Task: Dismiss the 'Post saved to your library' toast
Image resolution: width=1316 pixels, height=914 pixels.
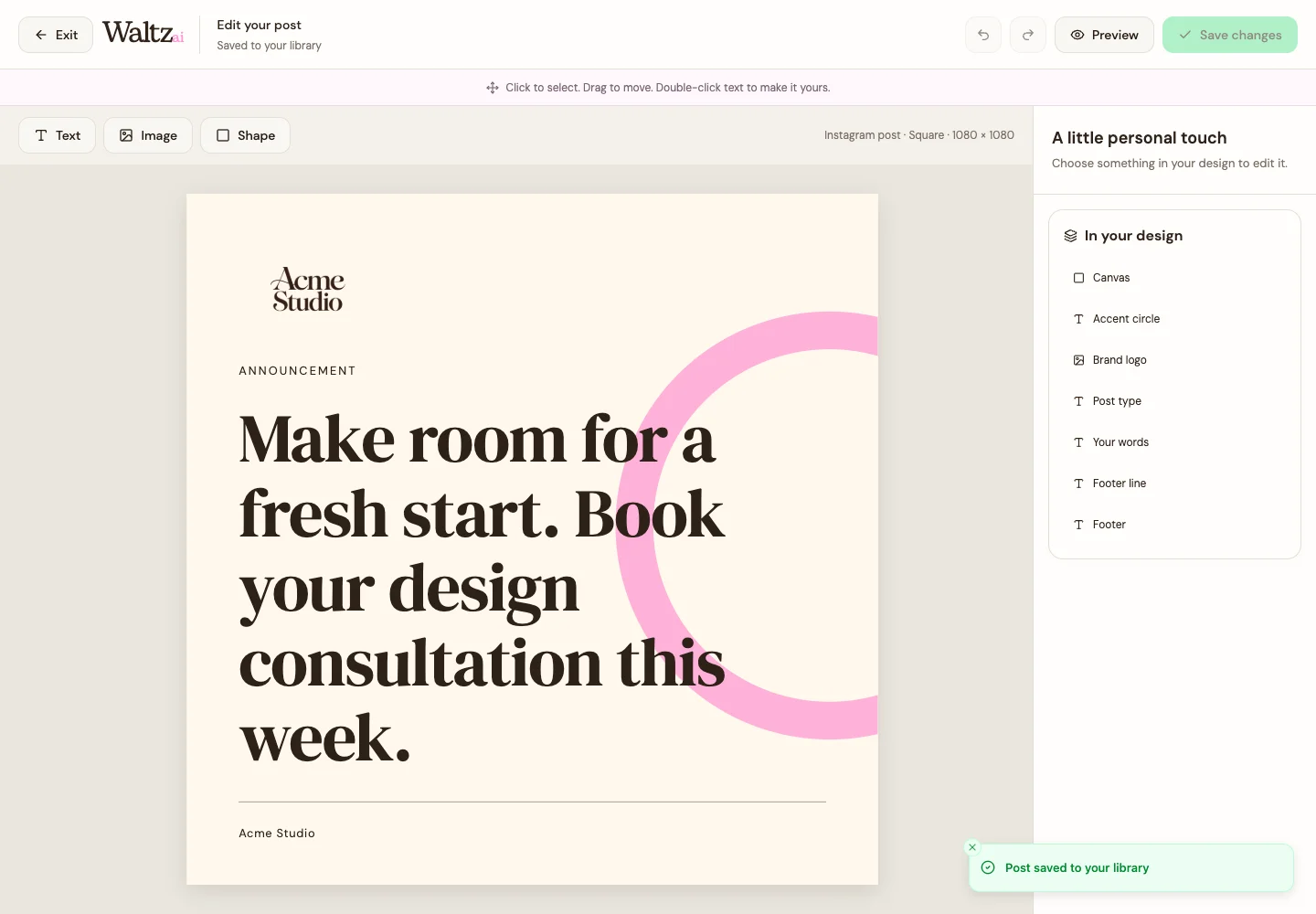Action: (x=972, y=847)
